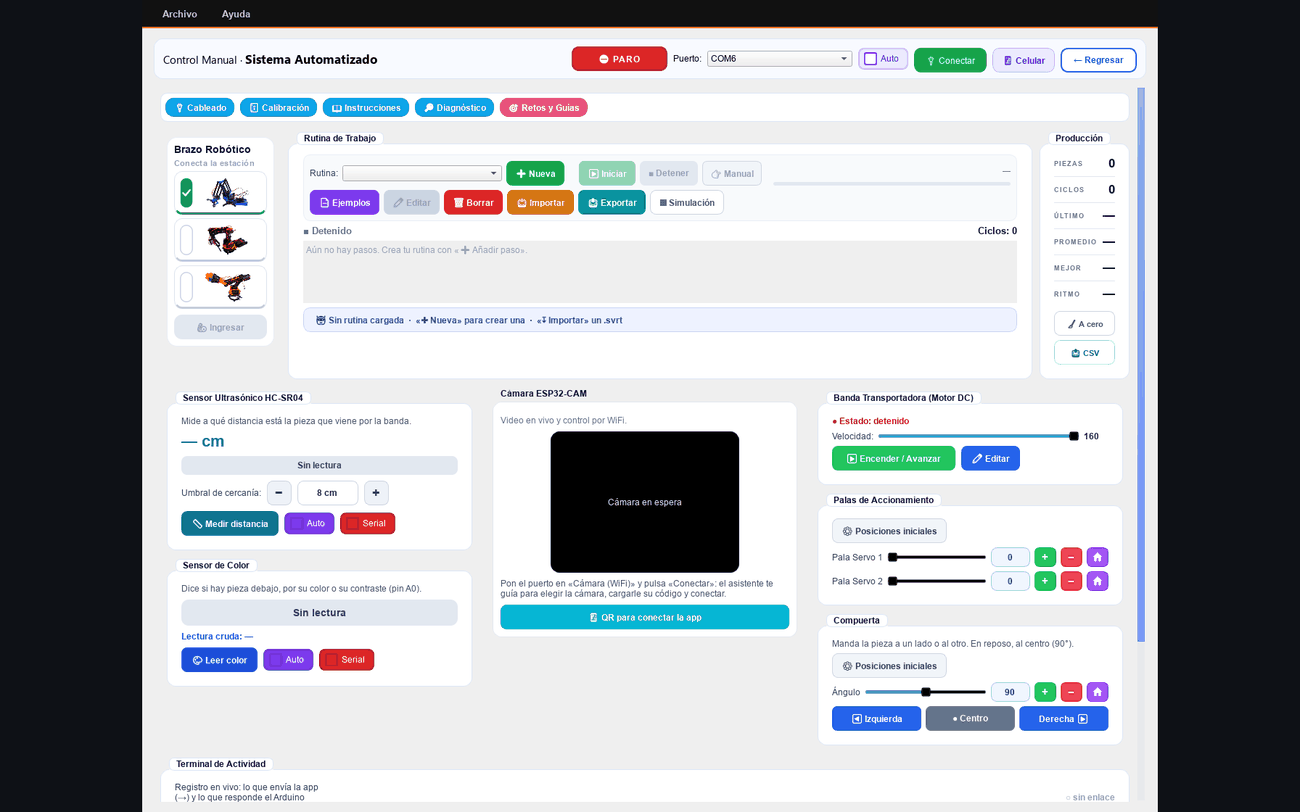The height and width of the screenshot is (812, 1300).
Task: Adjust the Compuerta Ángulo slider
Action: point(925,692)
